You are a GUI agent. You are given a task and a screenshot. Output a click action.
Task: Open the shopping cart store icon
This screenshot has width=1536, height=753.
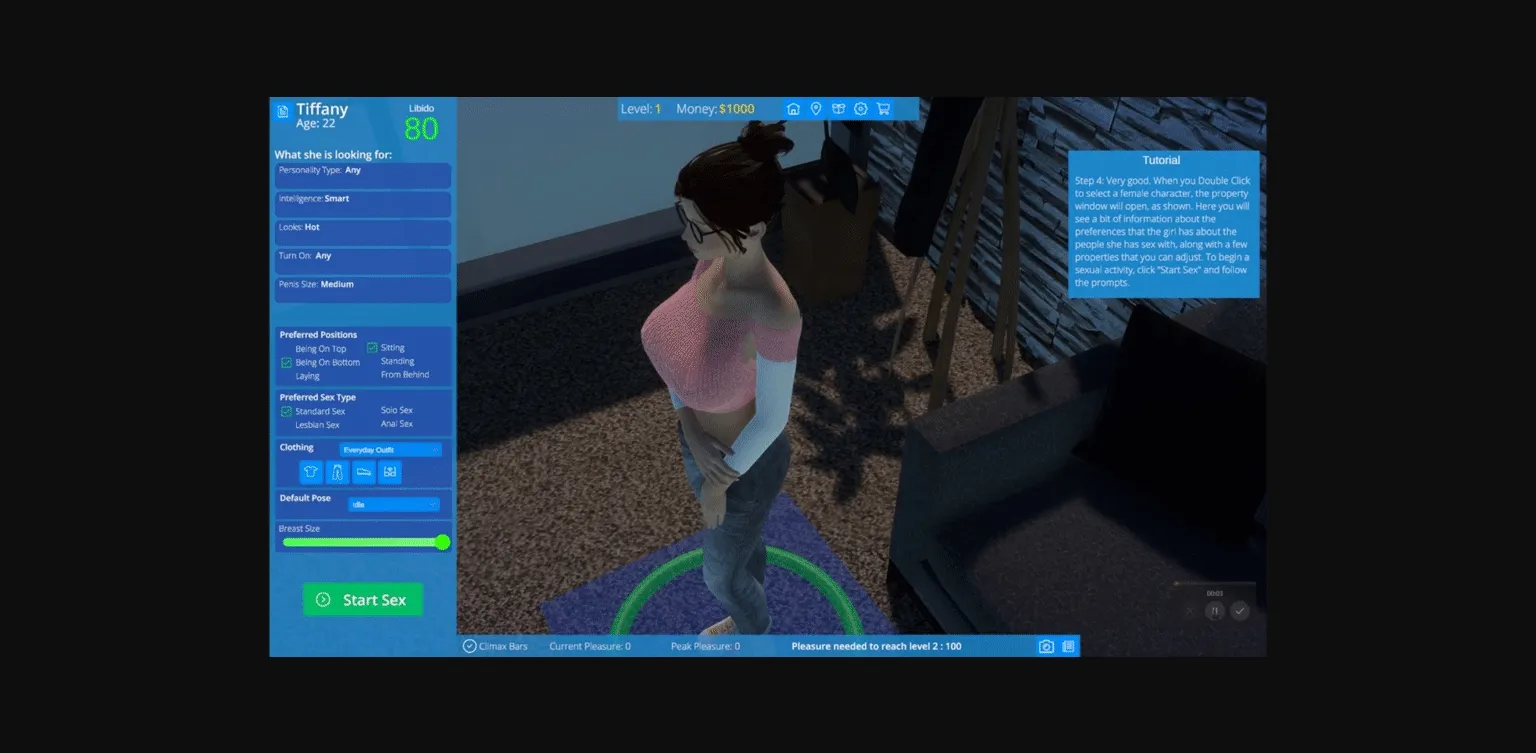pos(883,109)
